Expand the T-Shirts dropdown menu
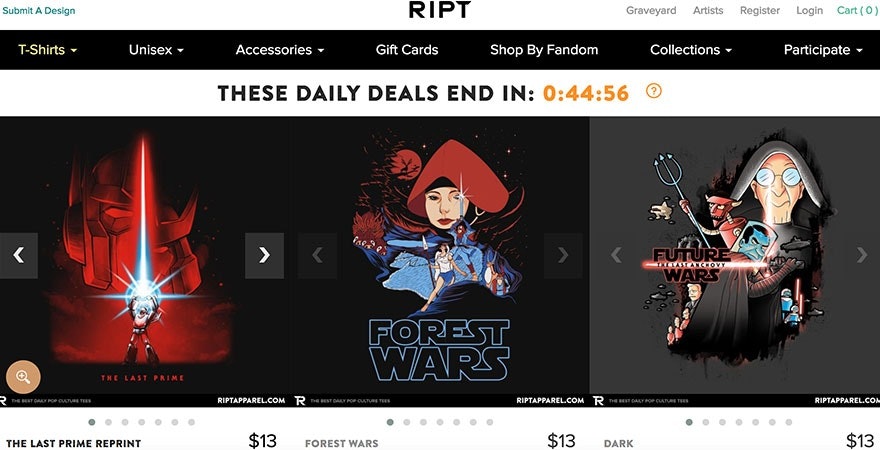Viewport: 880px width, 450px height. (x=48, y=50)
